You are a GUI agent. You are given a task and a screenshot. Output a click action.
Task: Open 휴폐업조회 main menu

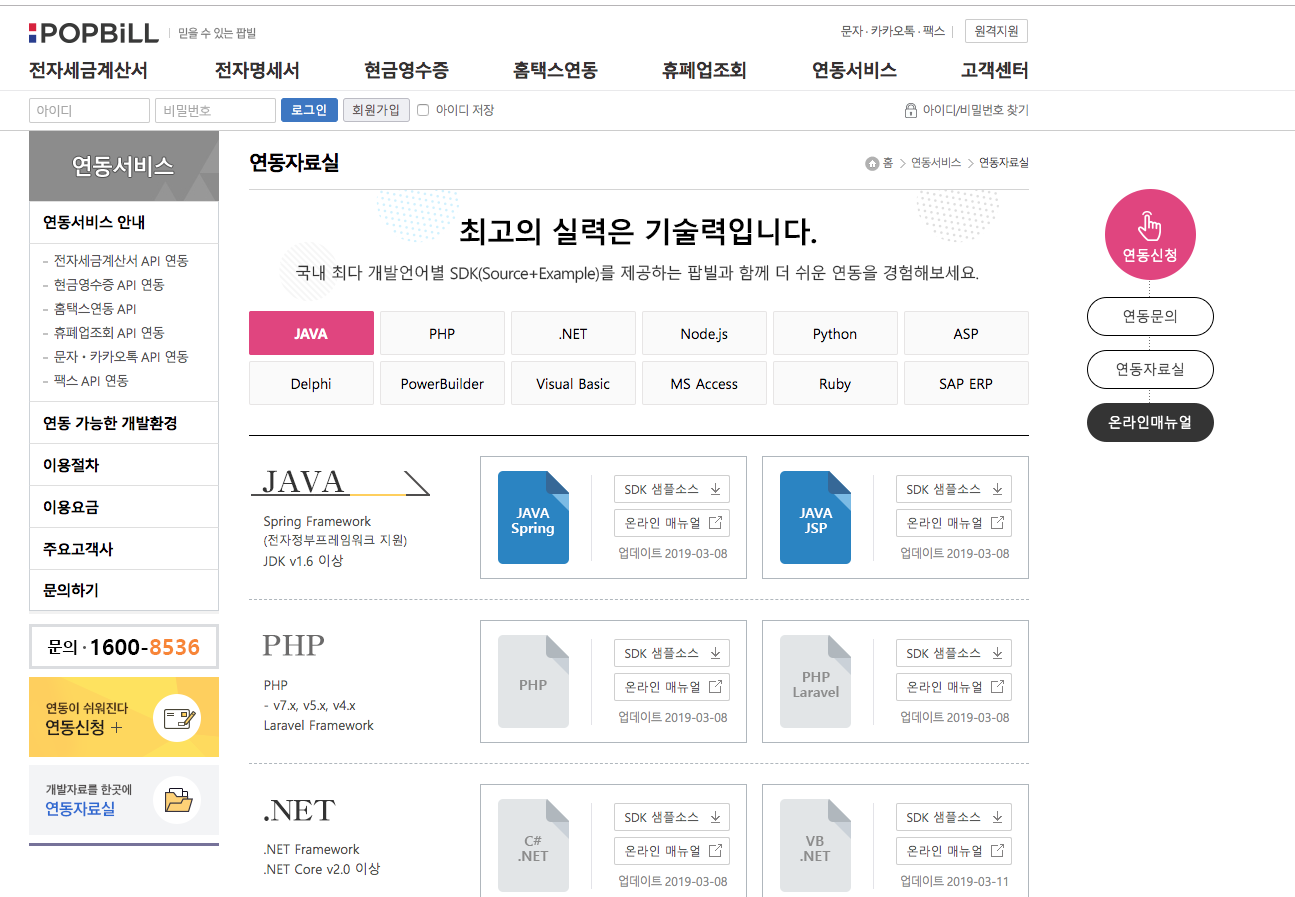coord(704,70)
